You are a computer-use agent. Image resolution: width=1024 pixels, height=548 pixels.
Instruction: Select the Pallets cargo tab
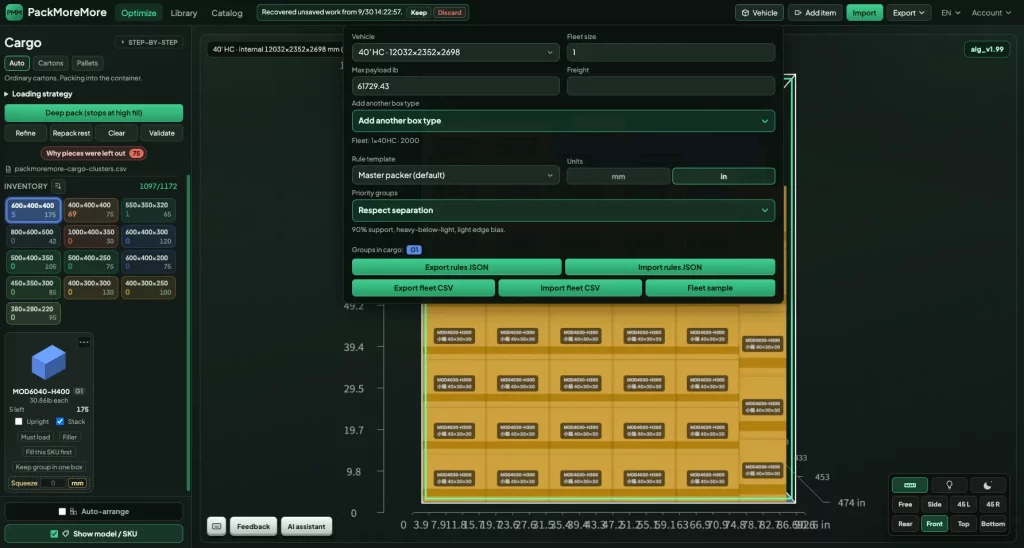87,63
